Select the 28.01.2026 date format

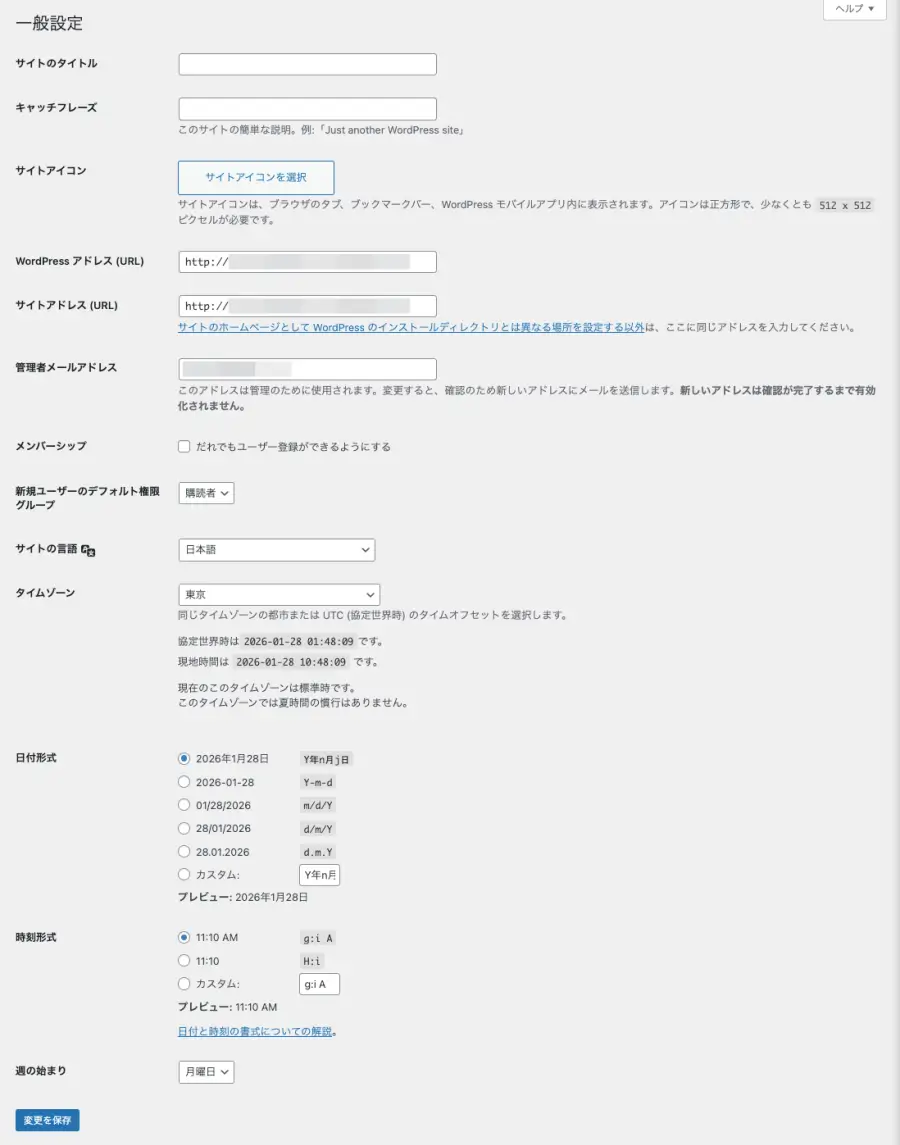click(184, 851)
